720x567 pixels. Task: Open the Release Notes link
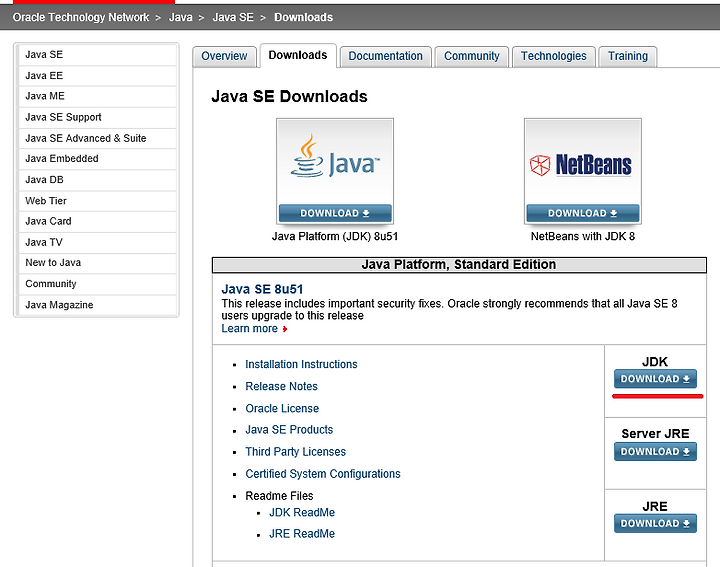281,387
